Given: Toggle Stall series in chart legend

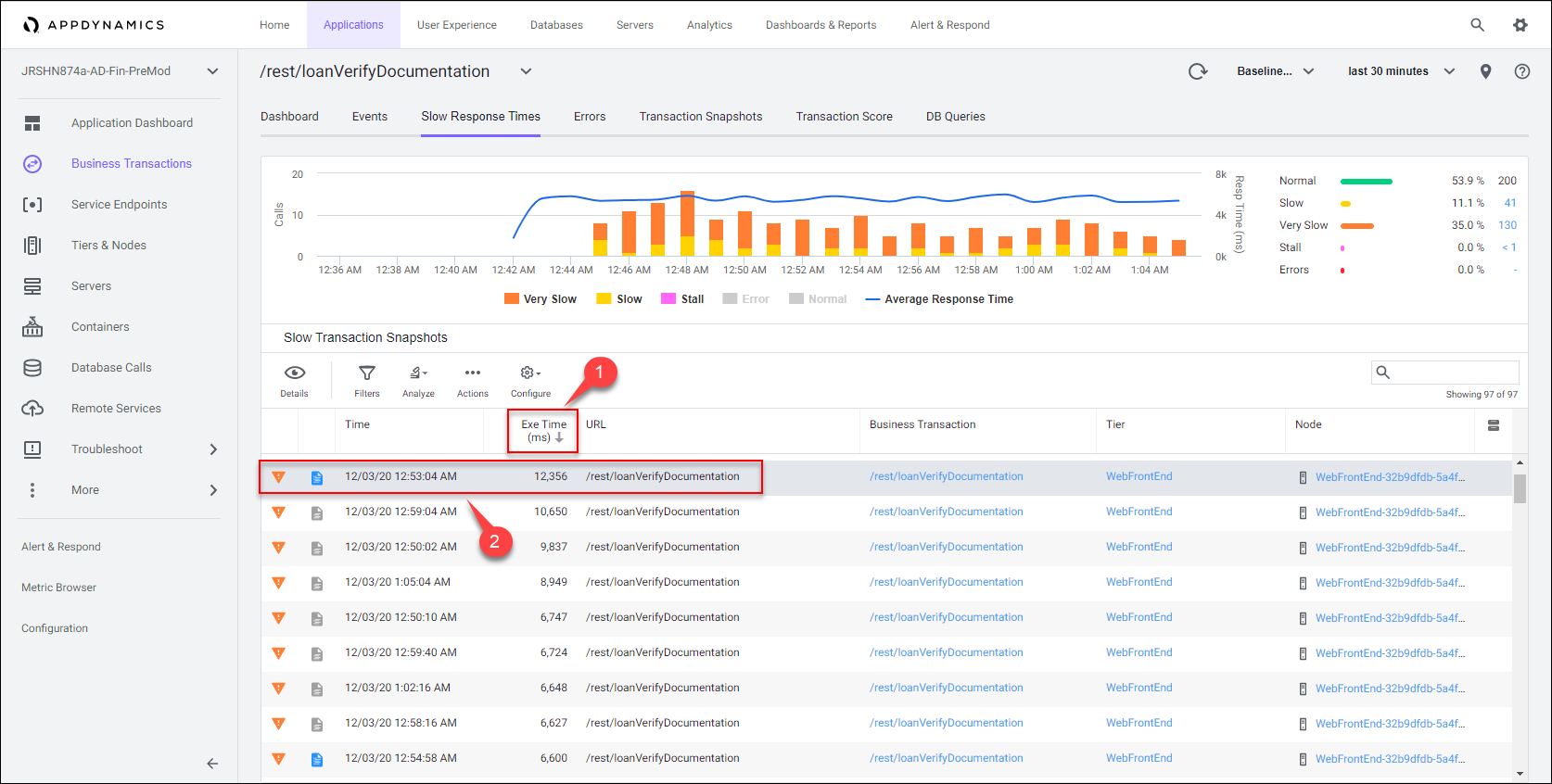Looking at the screenshot, I should point(682,299).
